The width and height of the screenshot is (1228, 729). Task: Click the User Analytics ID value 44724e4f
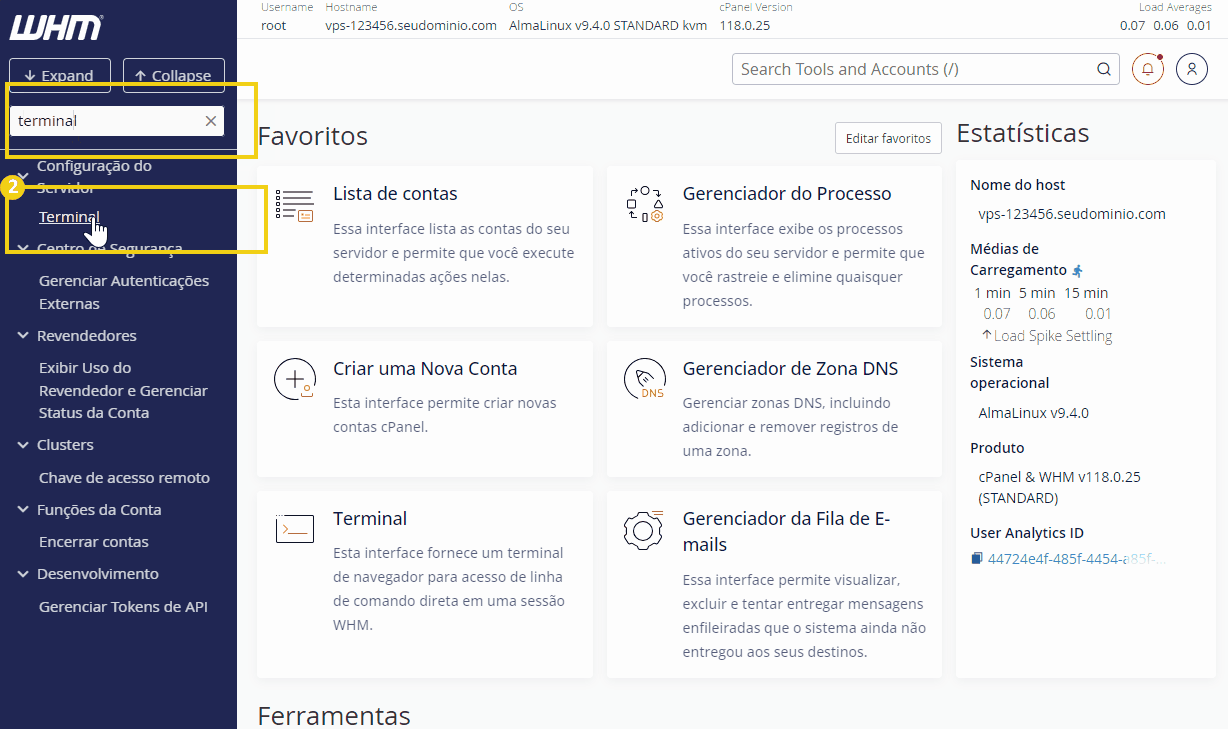[x=1077, y=558]
